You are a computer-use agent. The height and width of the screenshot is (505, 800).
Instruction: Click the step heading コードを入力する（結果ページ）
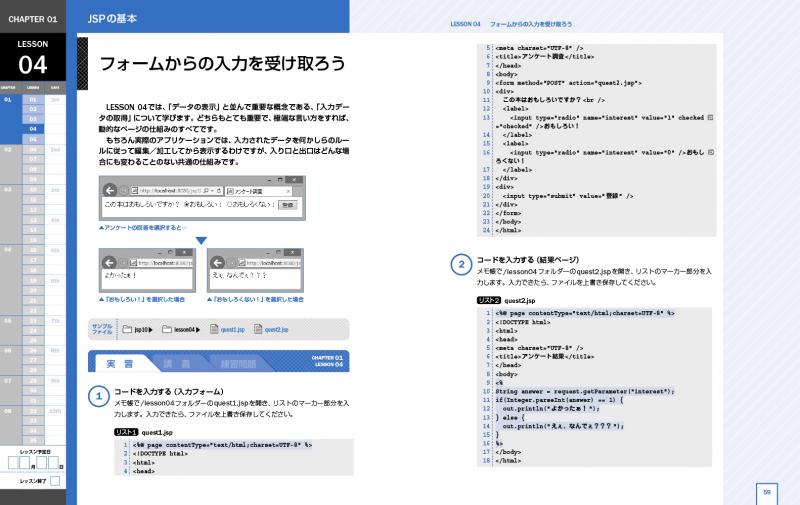[528, 260]
